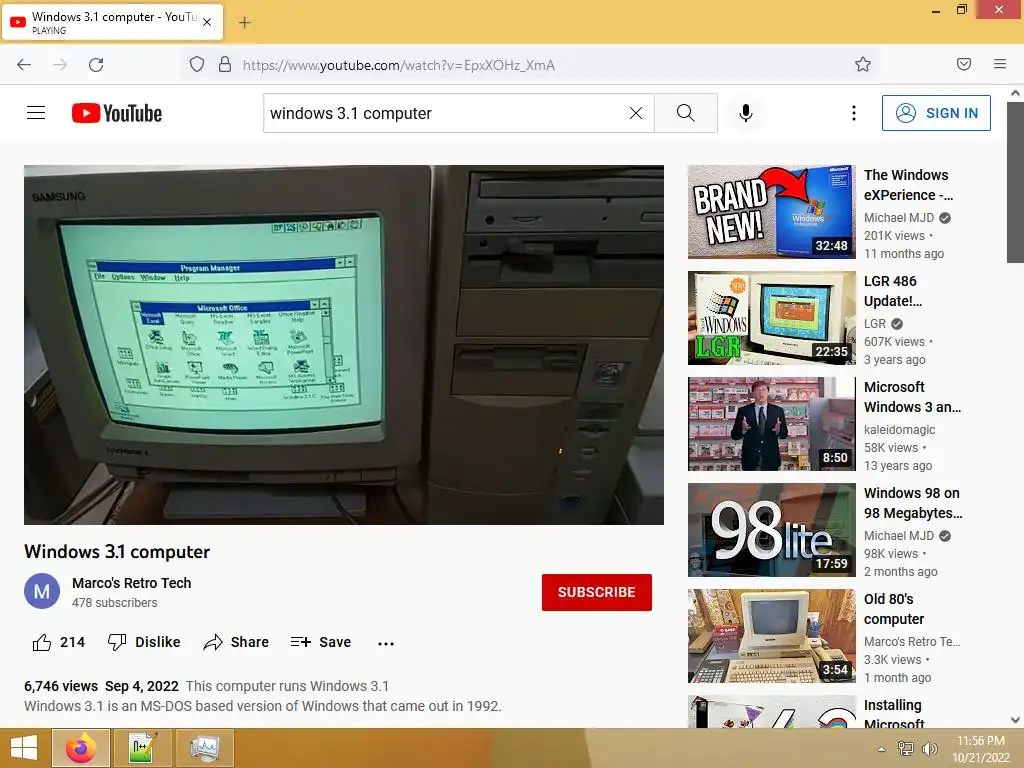Reload the page with the refresh icon

point(96,65)
